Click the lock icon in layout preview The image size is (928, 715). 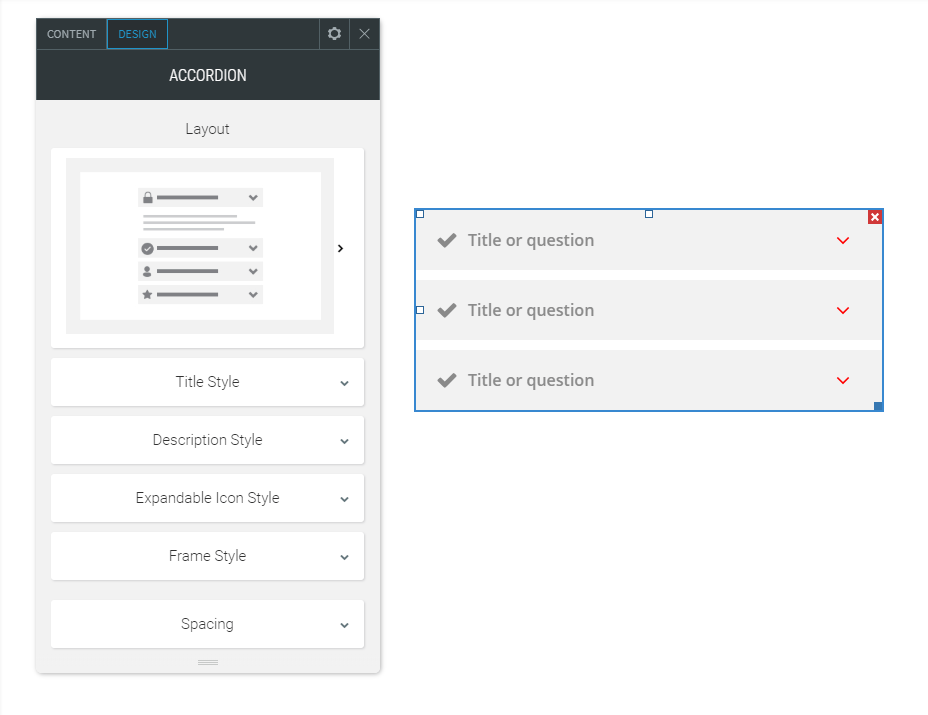point(150,197)
